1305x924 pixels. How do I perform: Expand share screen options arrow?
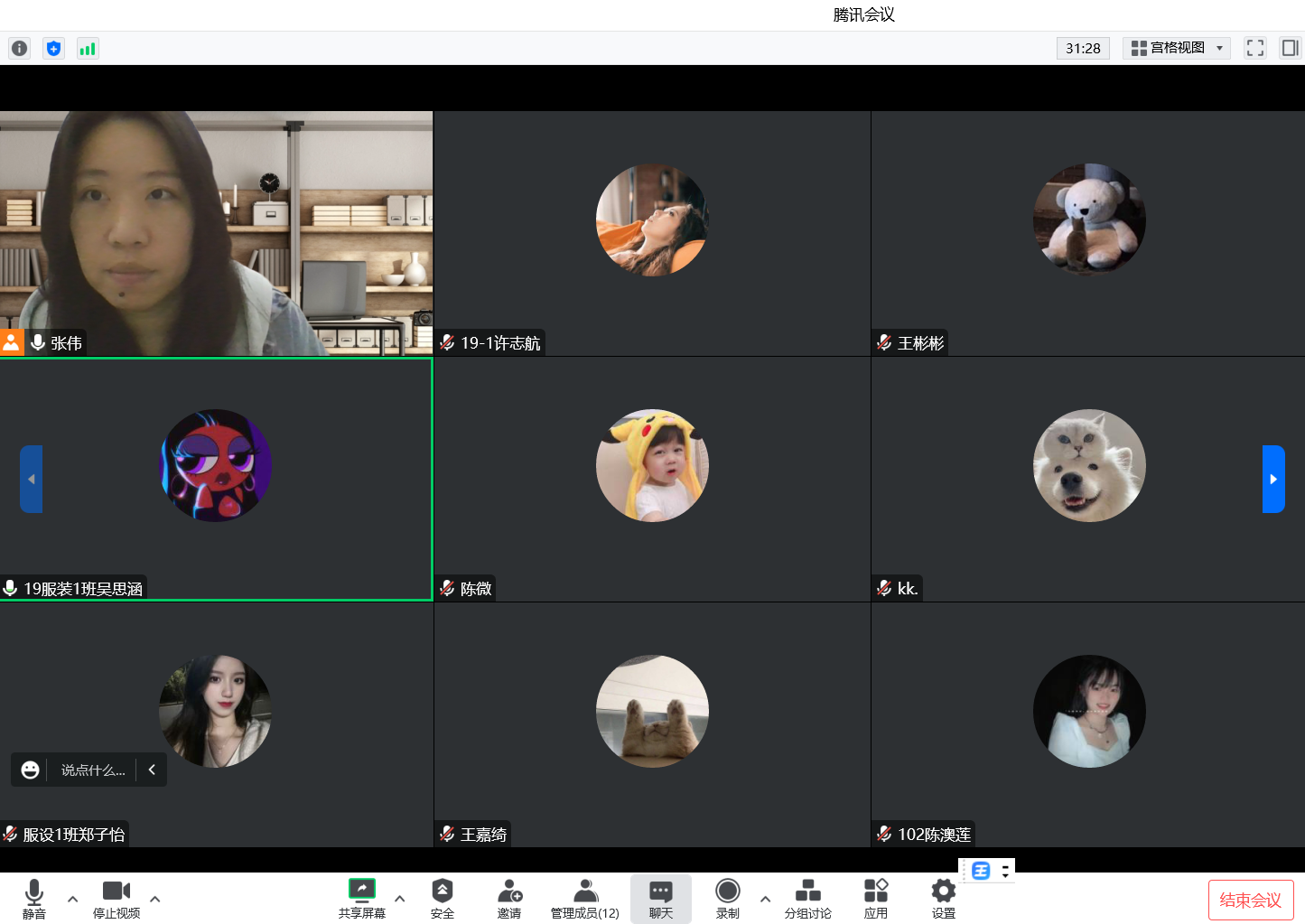400,899
